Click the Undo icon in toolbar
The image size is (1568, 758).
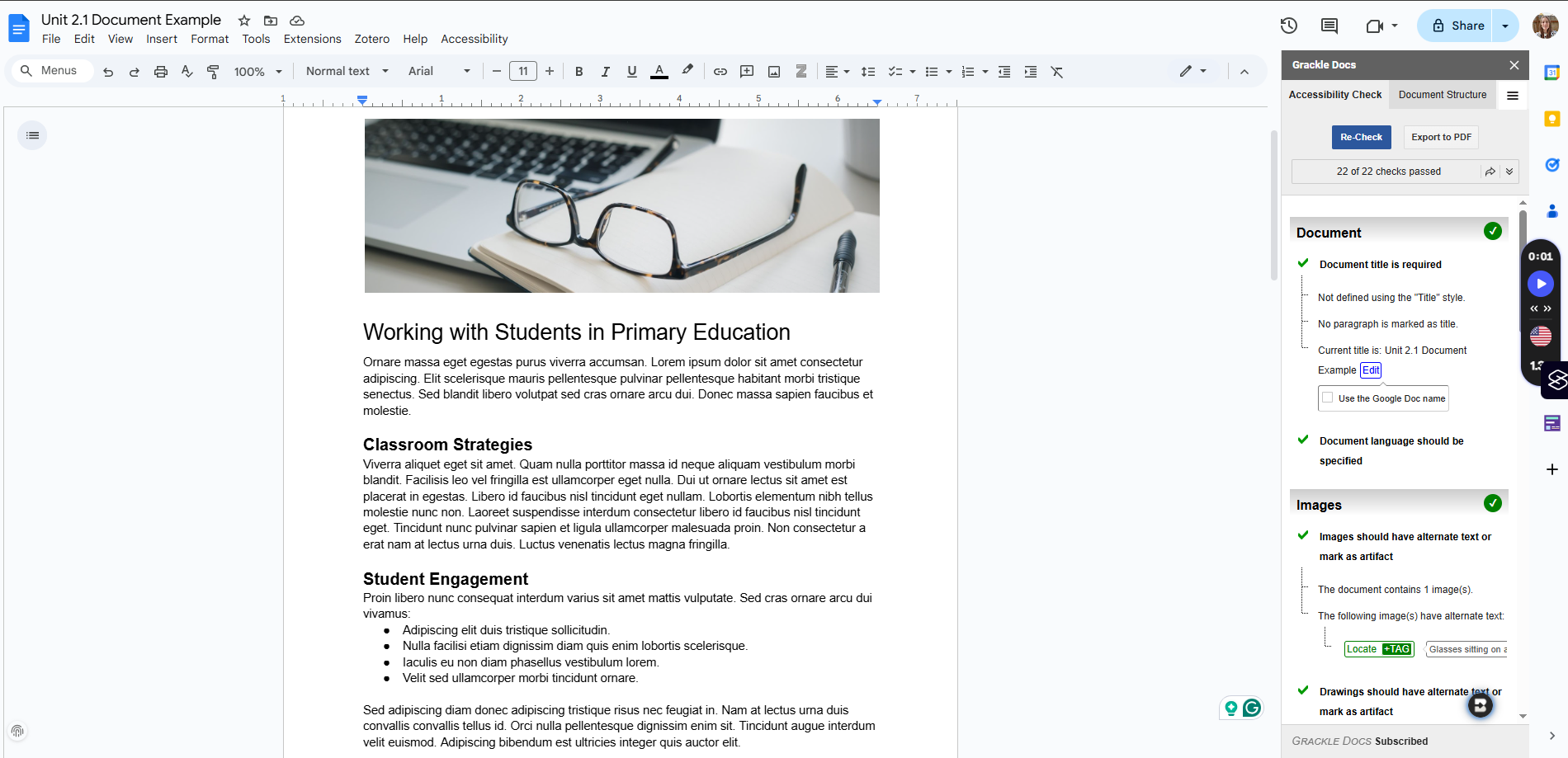(x=108, y=72)
